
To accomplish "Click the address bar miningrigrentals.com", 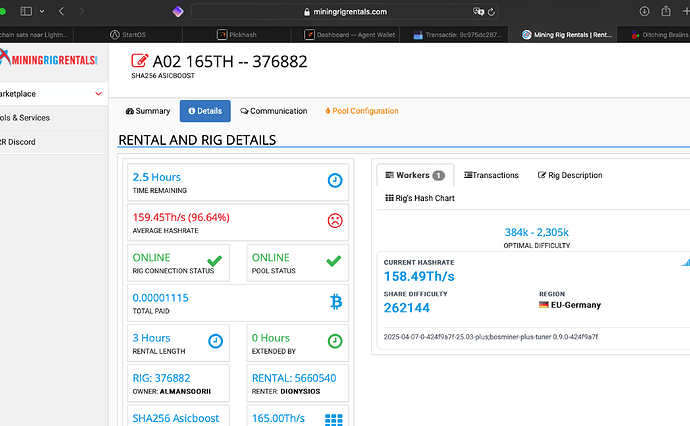I will (x=345, y=11).
